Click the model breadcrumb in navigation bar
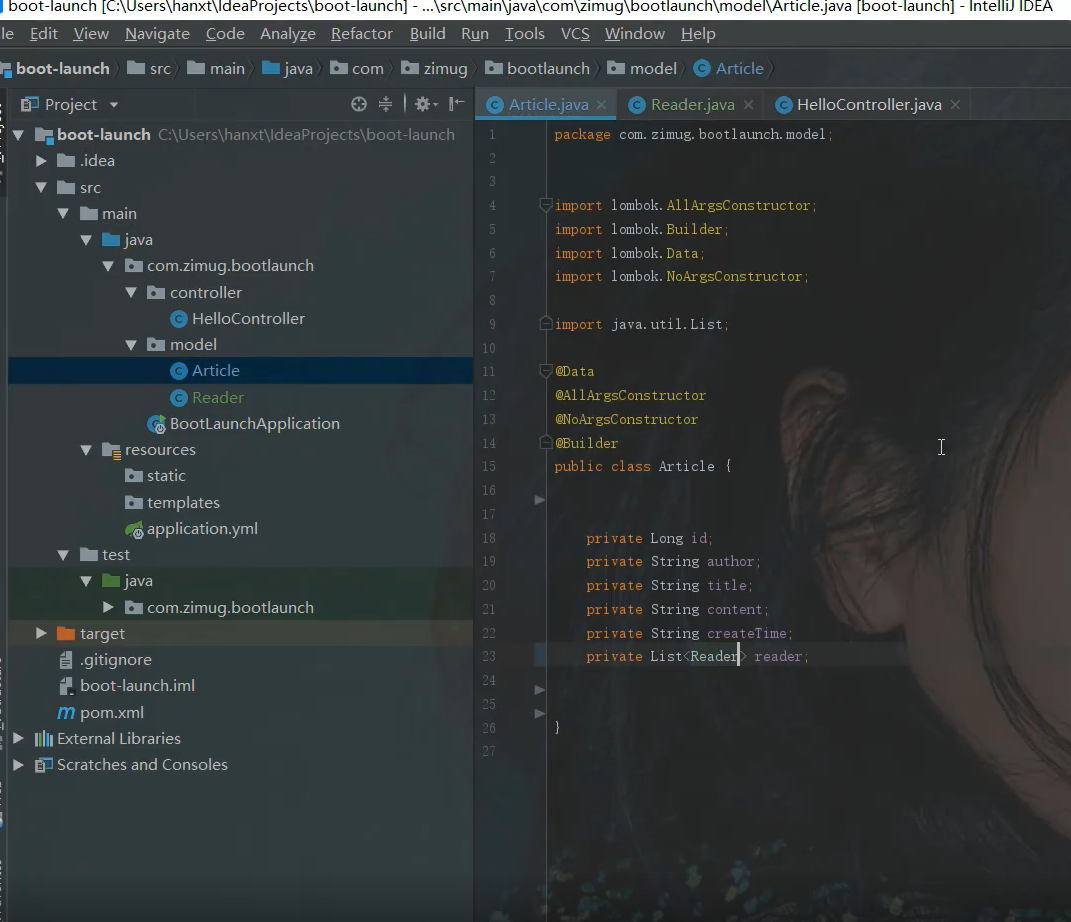1071x922 pixels. click(x=642, y=68)
